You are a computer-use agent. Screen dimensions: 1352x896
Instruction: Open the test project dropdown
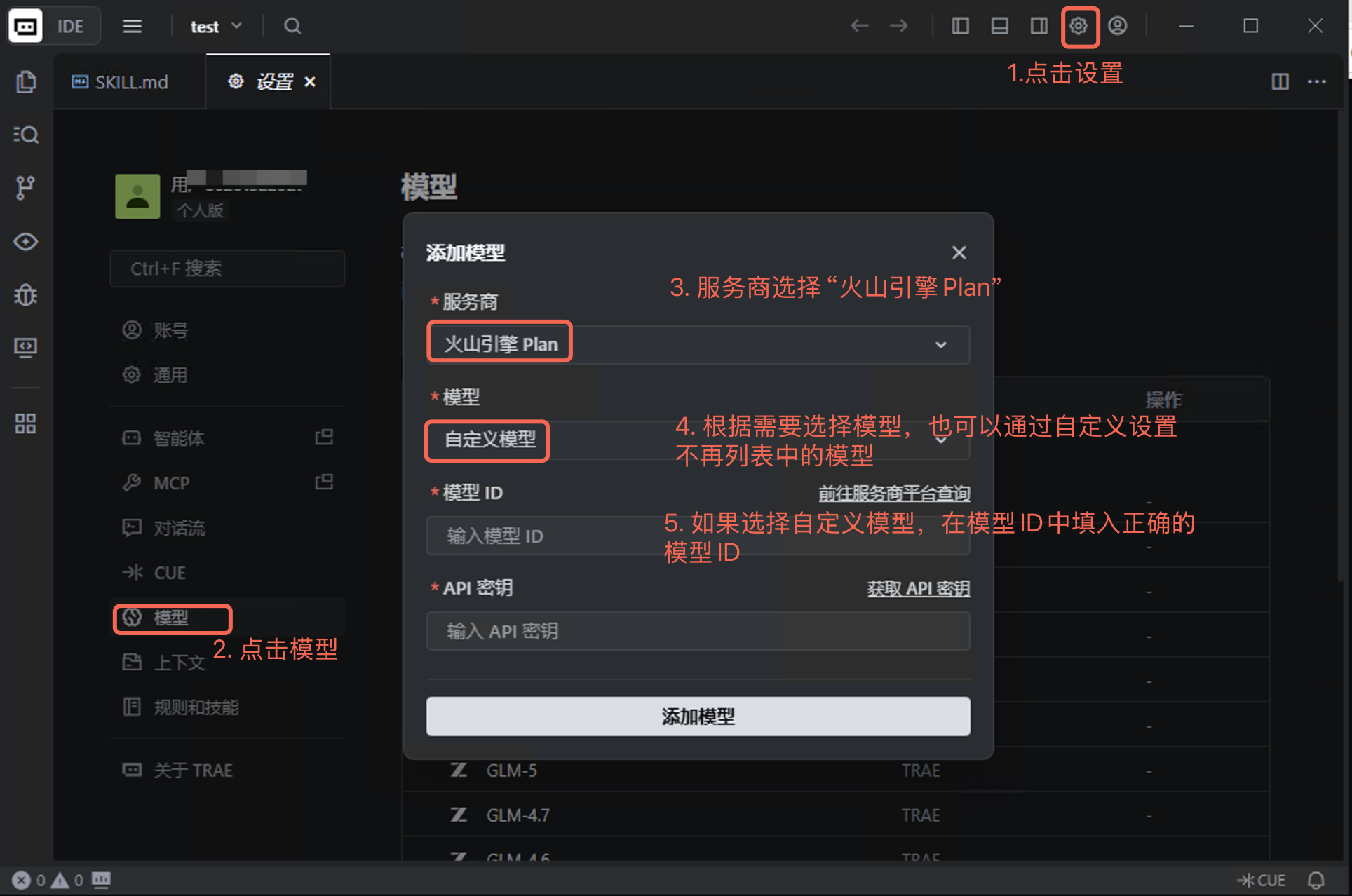pos(215,26)
